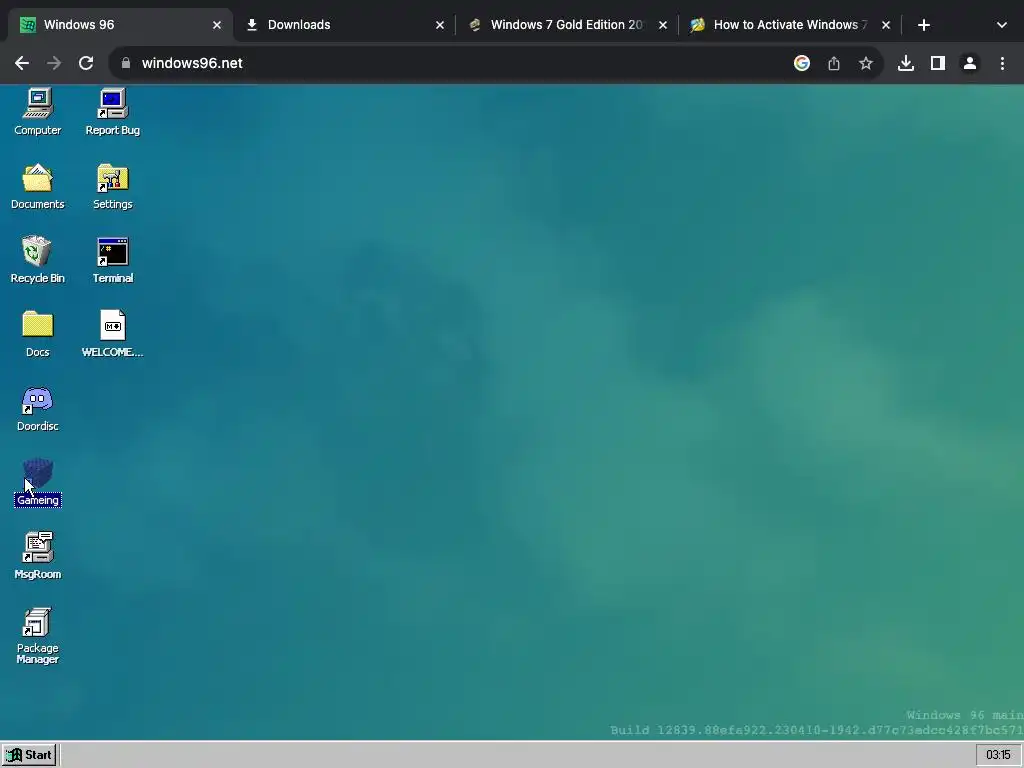Toggle the browser side panel
Image resolution: width=1024 pixels, height=768 pixels.
[938, 63]
